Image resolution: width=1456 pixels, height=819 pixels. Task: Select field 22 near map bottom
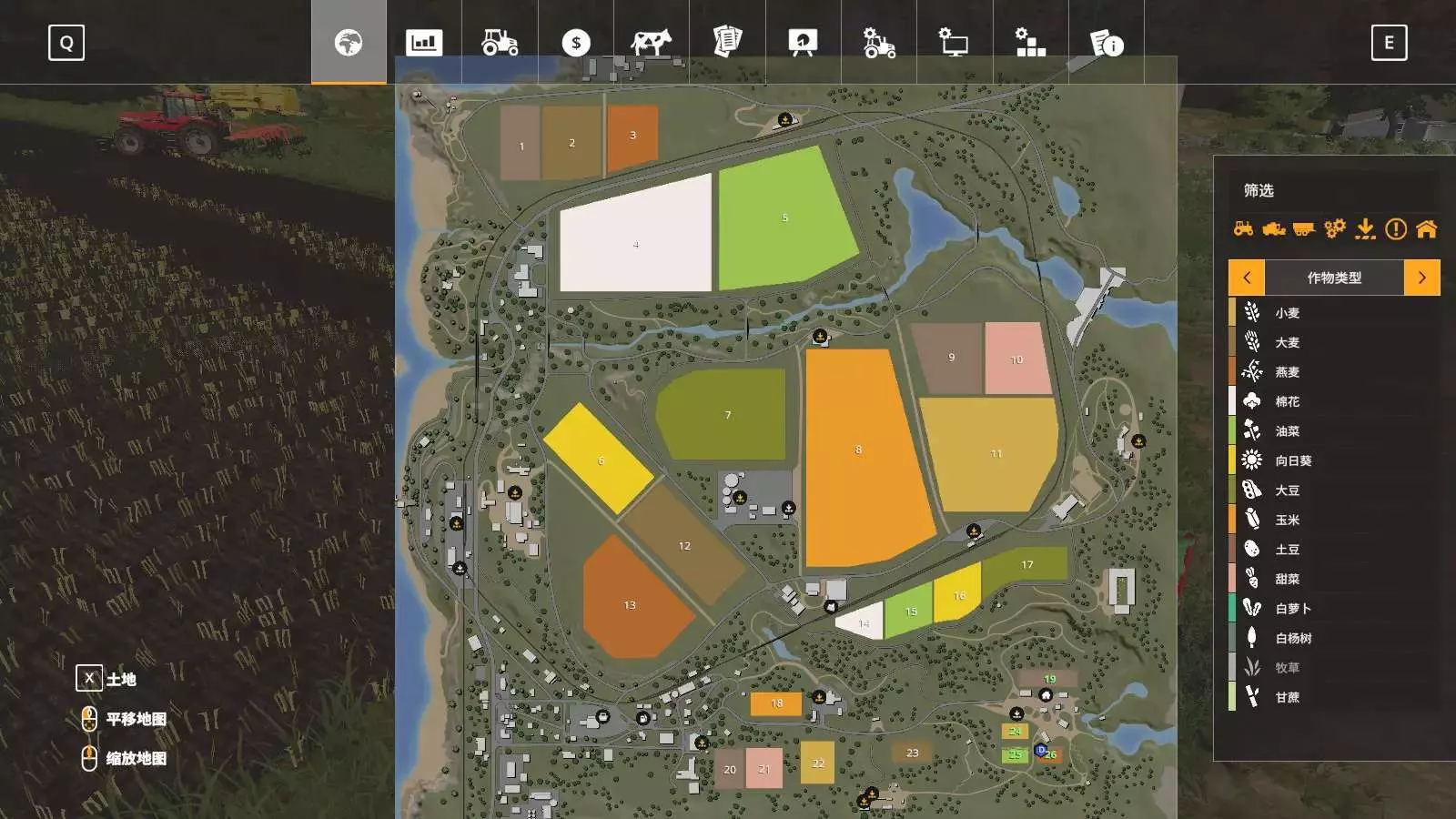[818, 763]
